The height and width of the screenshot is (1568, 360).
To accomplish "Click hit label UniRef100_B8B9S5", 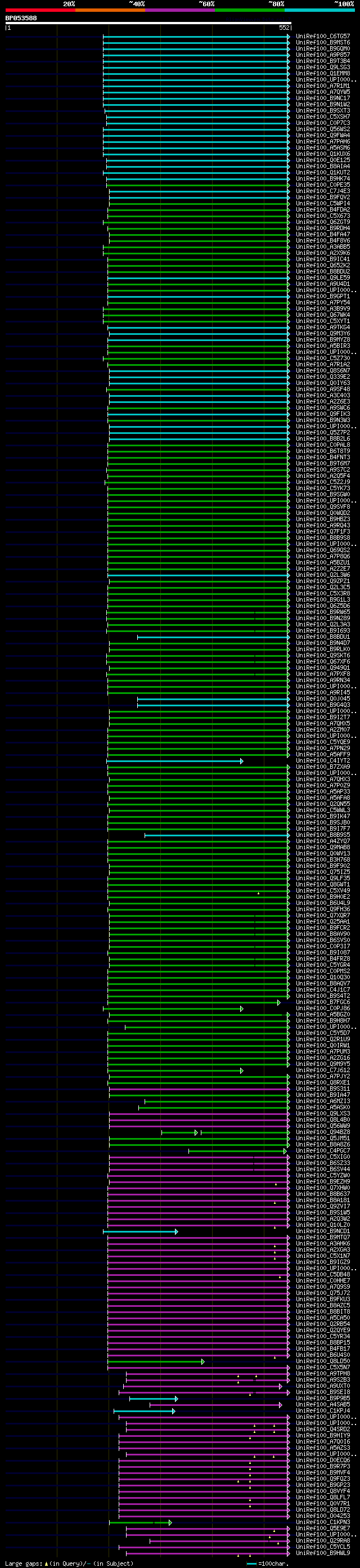I will tap(323, 835).
